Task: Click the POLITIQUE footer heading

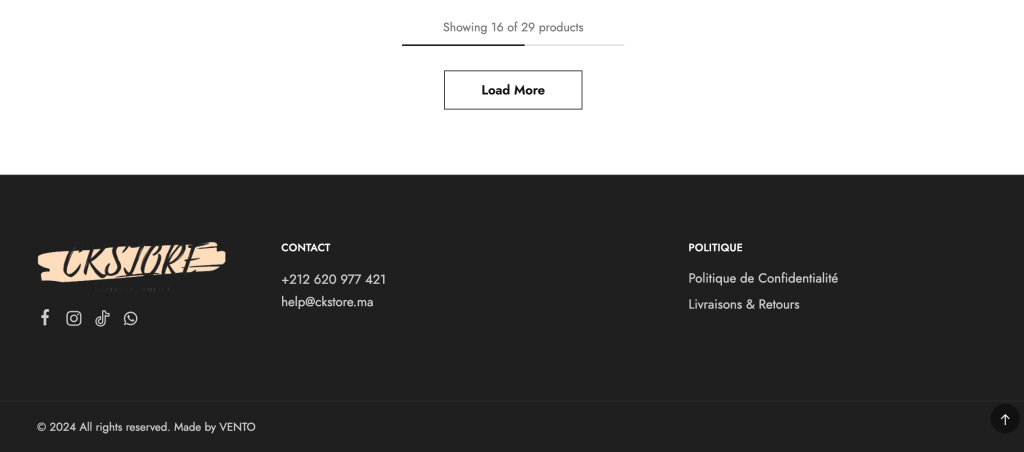Action: point(715,248)
